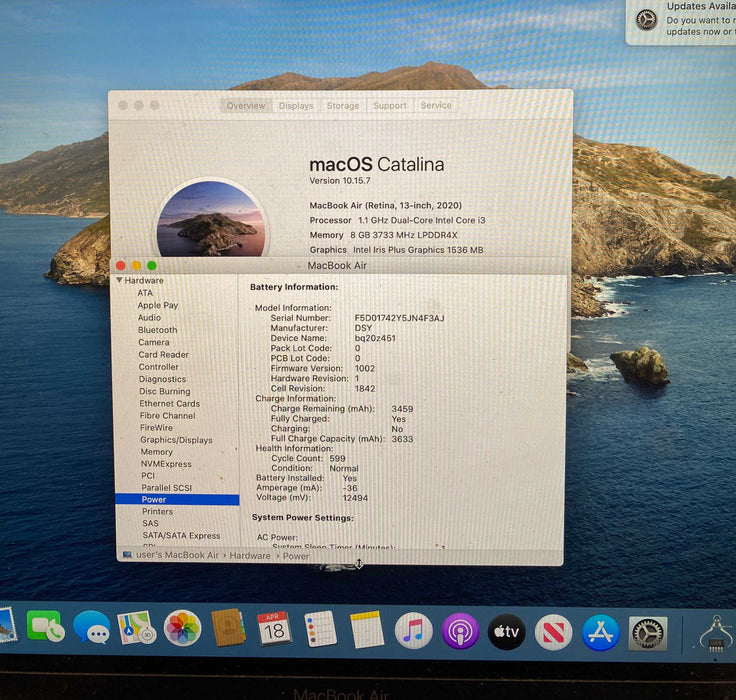Select Camera in the Hardware list

(x=153, y=342)
